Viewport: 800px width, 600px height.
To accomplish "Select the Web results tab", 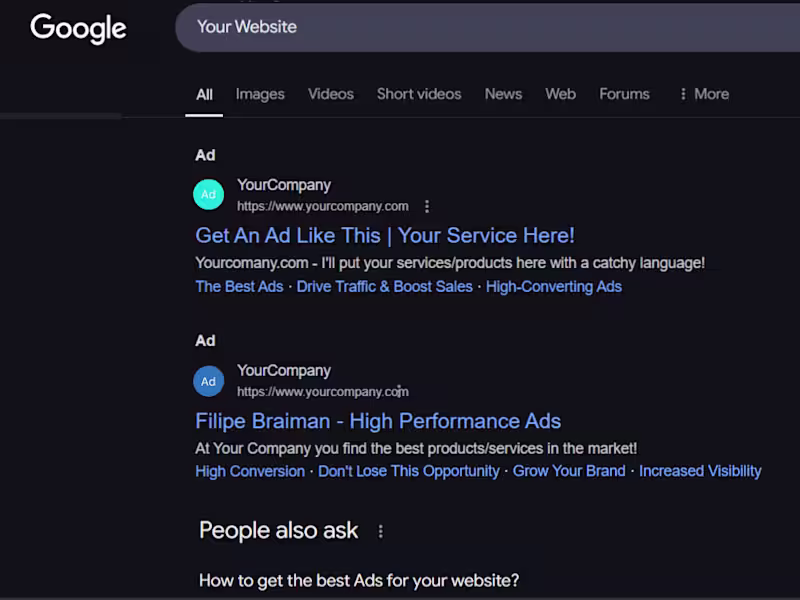I will [x=560, y=94].
